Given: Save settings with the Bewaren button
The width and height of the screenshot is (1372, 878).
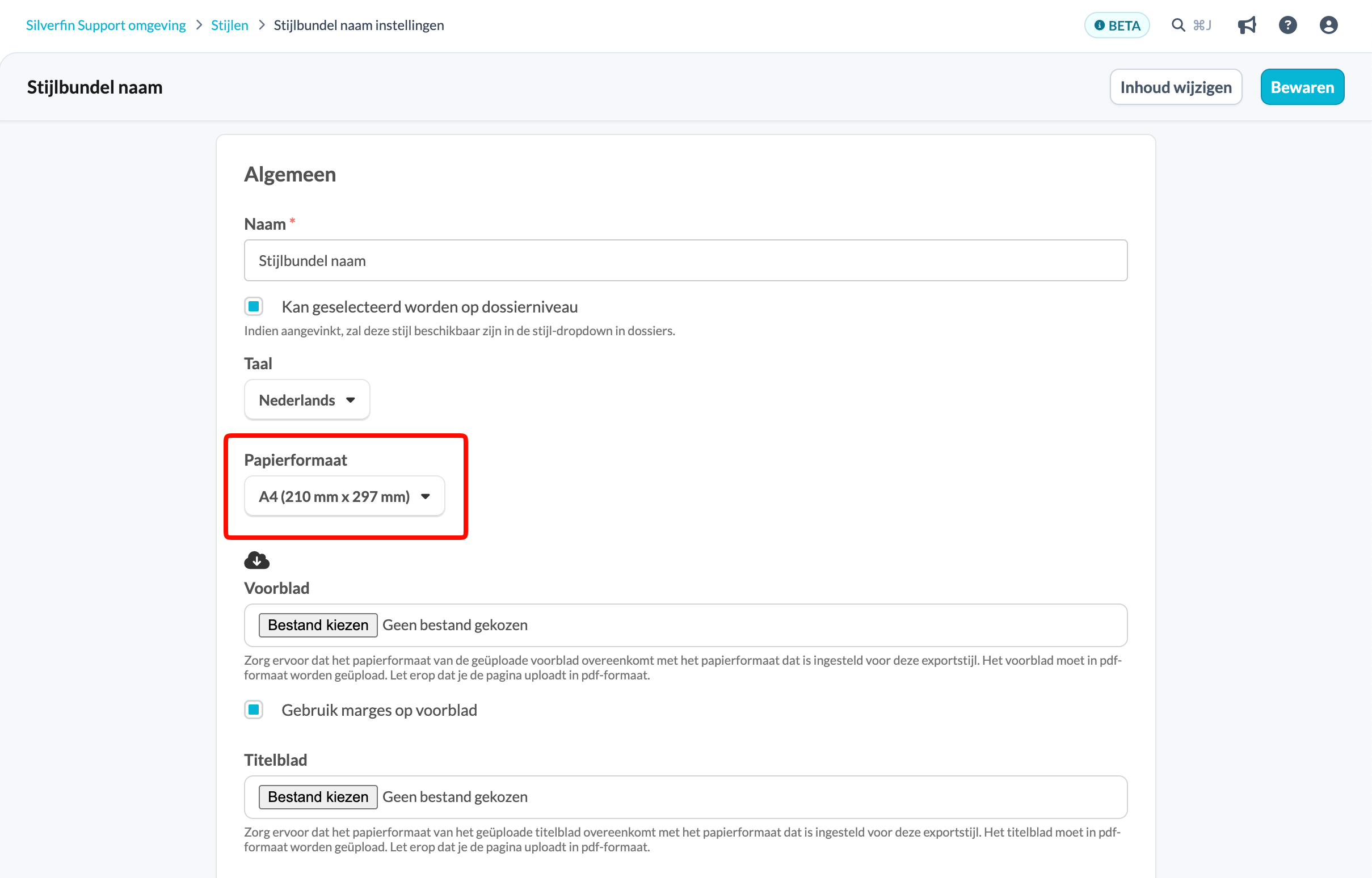Looking at the screenshot, I should tap(1302, 87).
